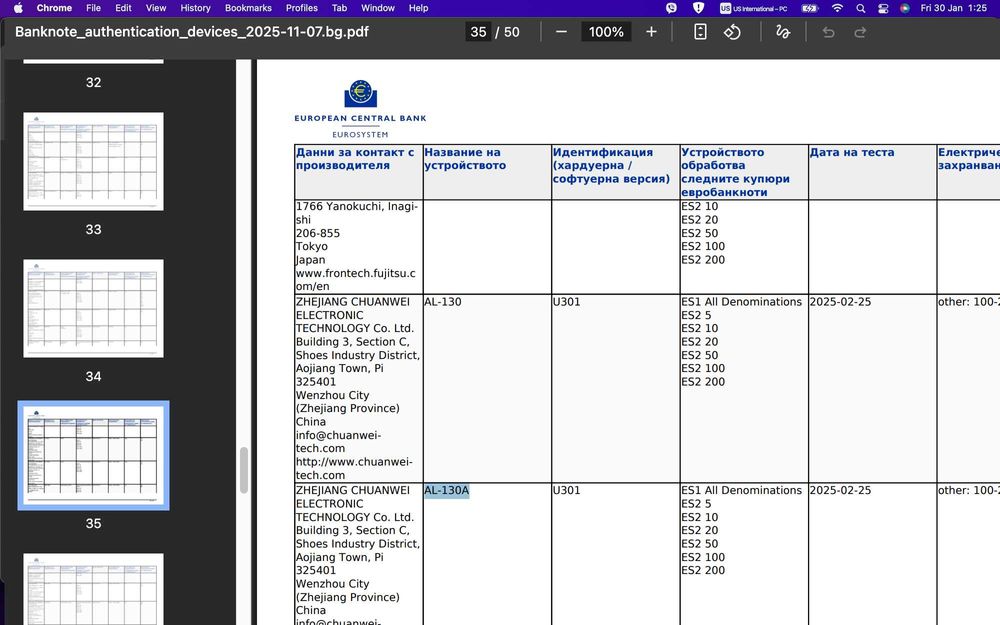1000x625 pixels.
Task: Click the 100% zoom level field
Action: (x=606, y=32)
